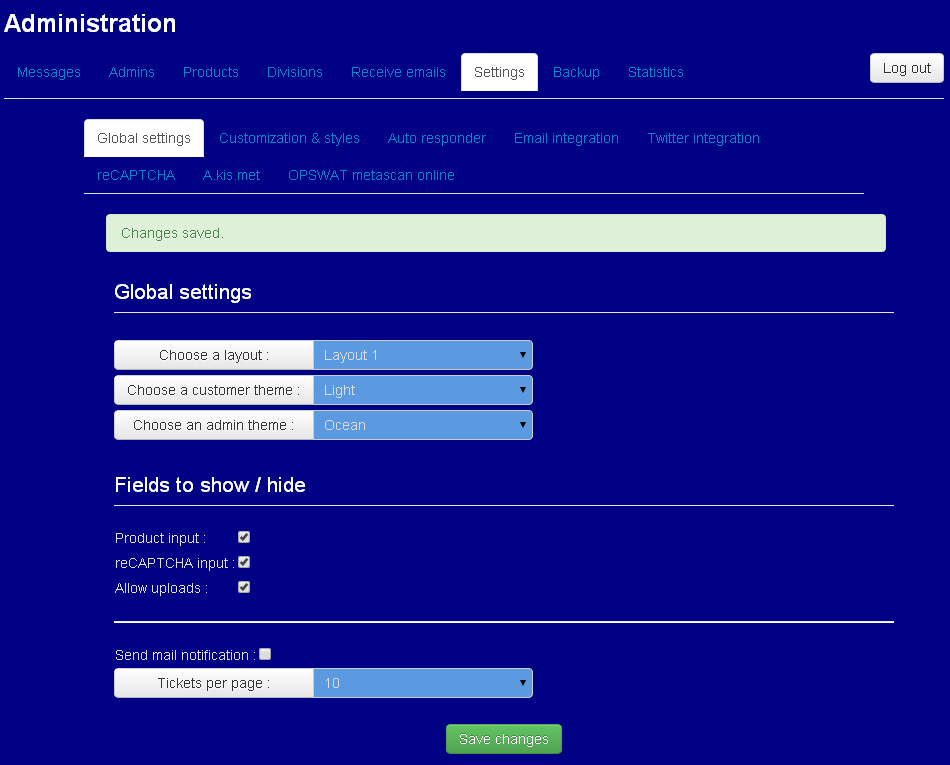The height and width of the screenshot is (765, 950).
Task: Select the Divisions tab
Action: click(x=295, y=72)
